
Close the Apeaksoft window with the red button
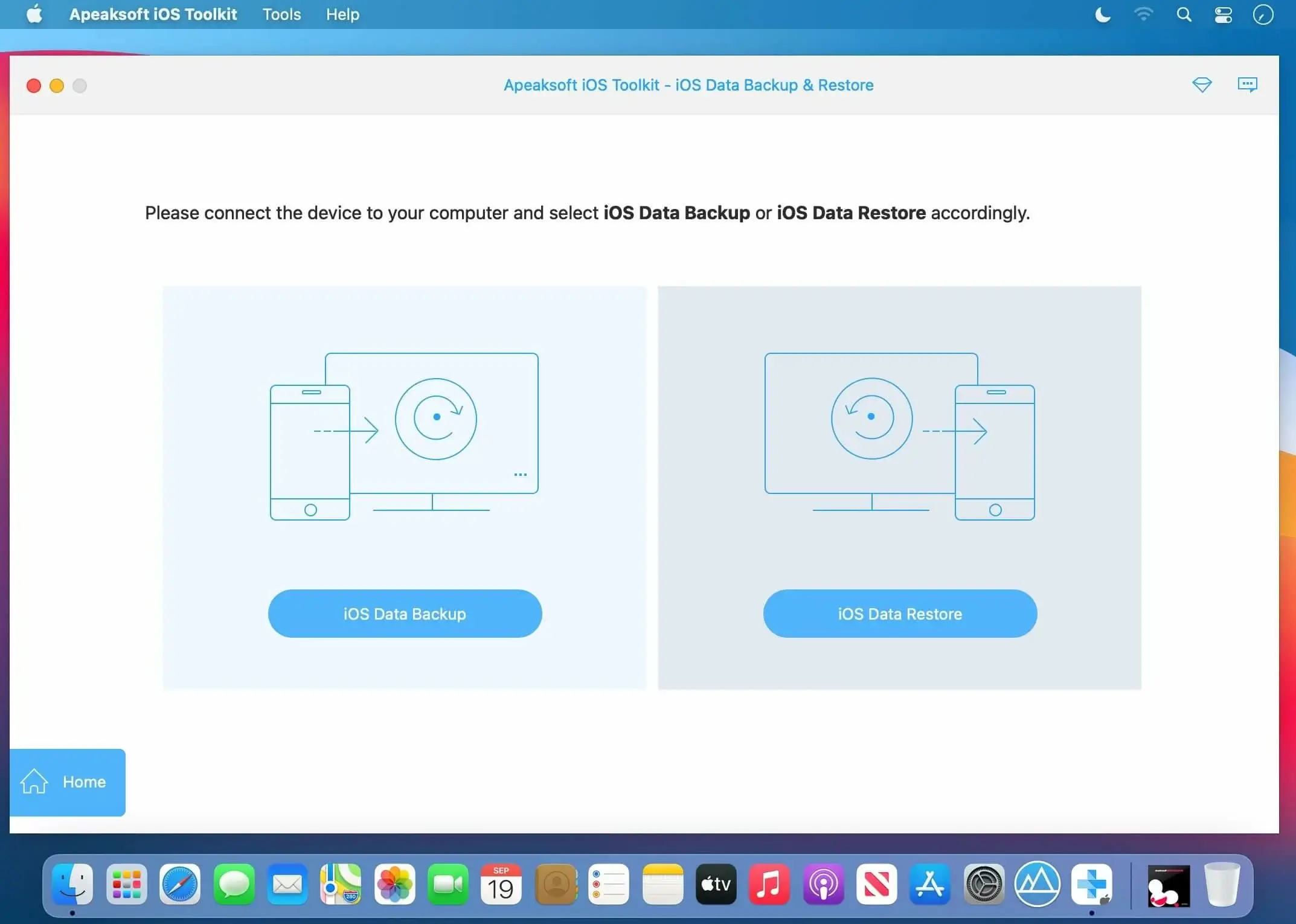point(34,86)
